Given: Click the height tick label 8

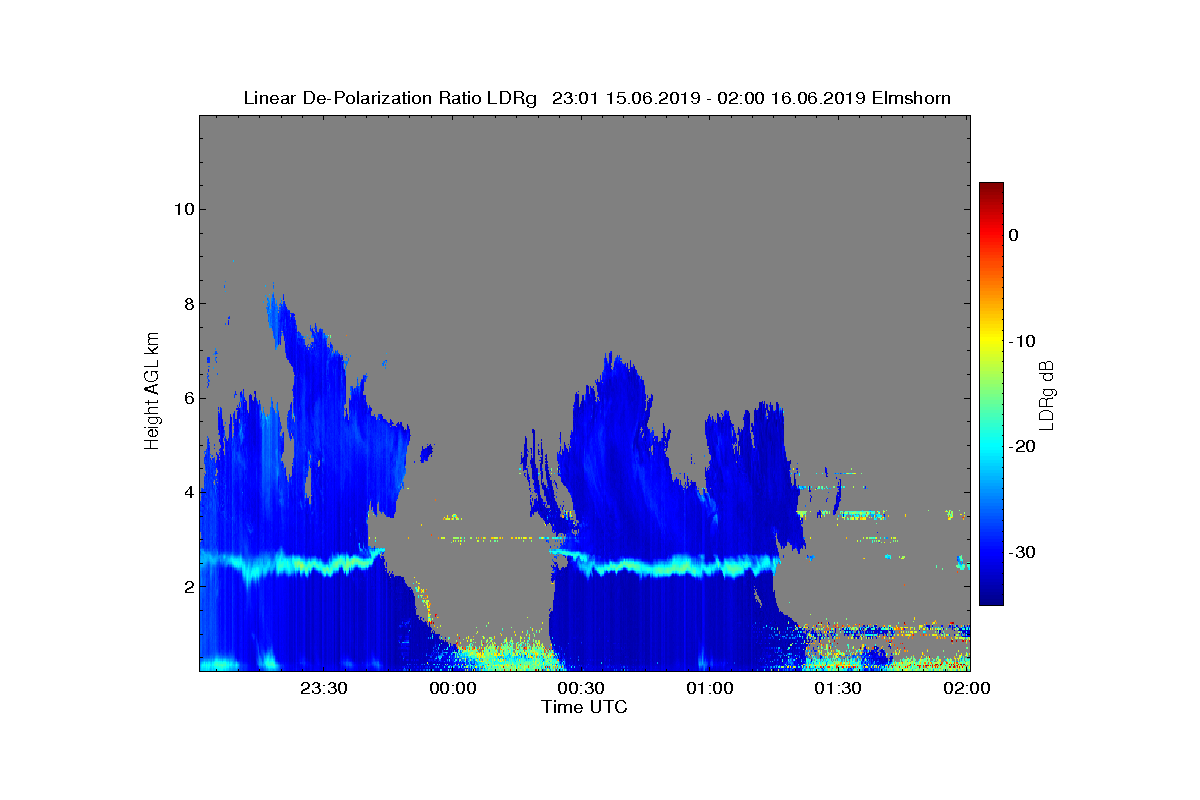Looking at the screenshot, I should tap(188, 303).
